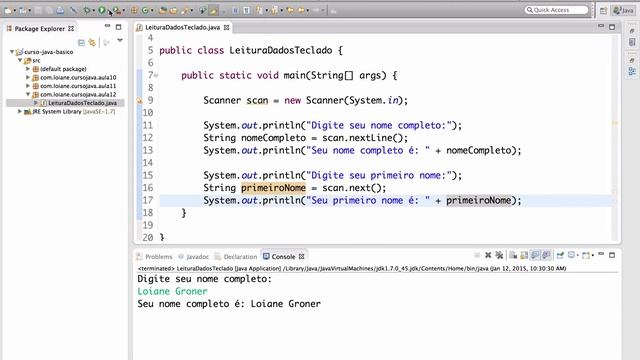Open the Display Selected Console dropdown
640x360 pixels.
[578, 256]
